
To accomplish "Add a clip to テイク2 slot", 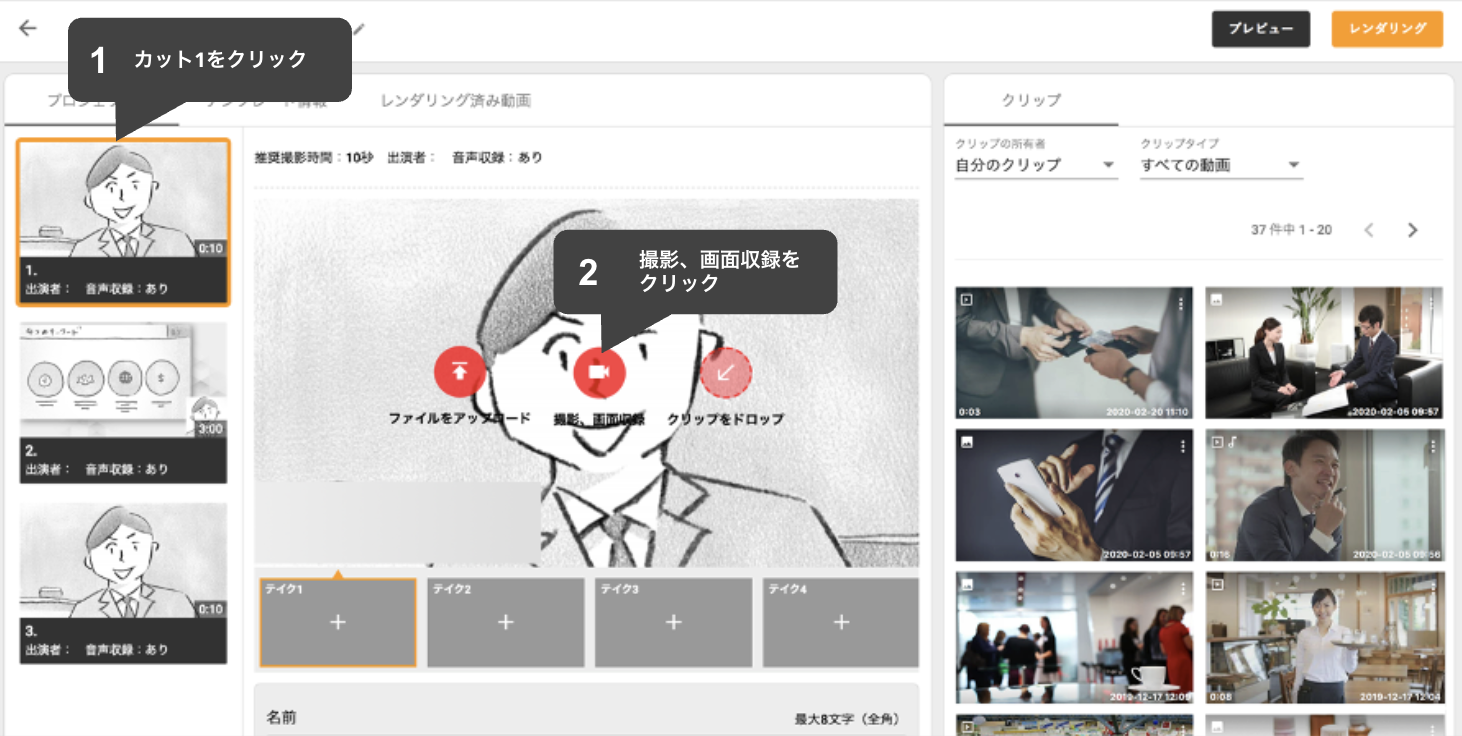I will (x=505, y=622).
